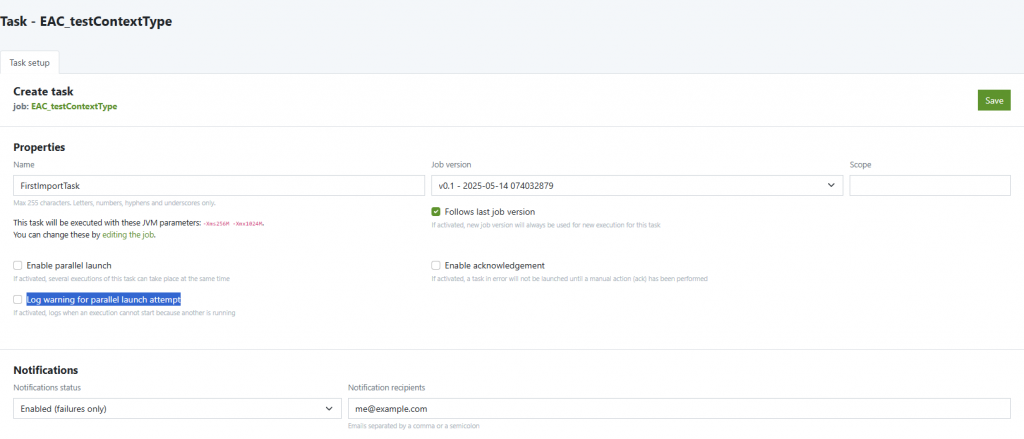Click the 'Emails separated by a comma' hint
The width and height of the screenshot is (1024, 439).
pos(412,427)
